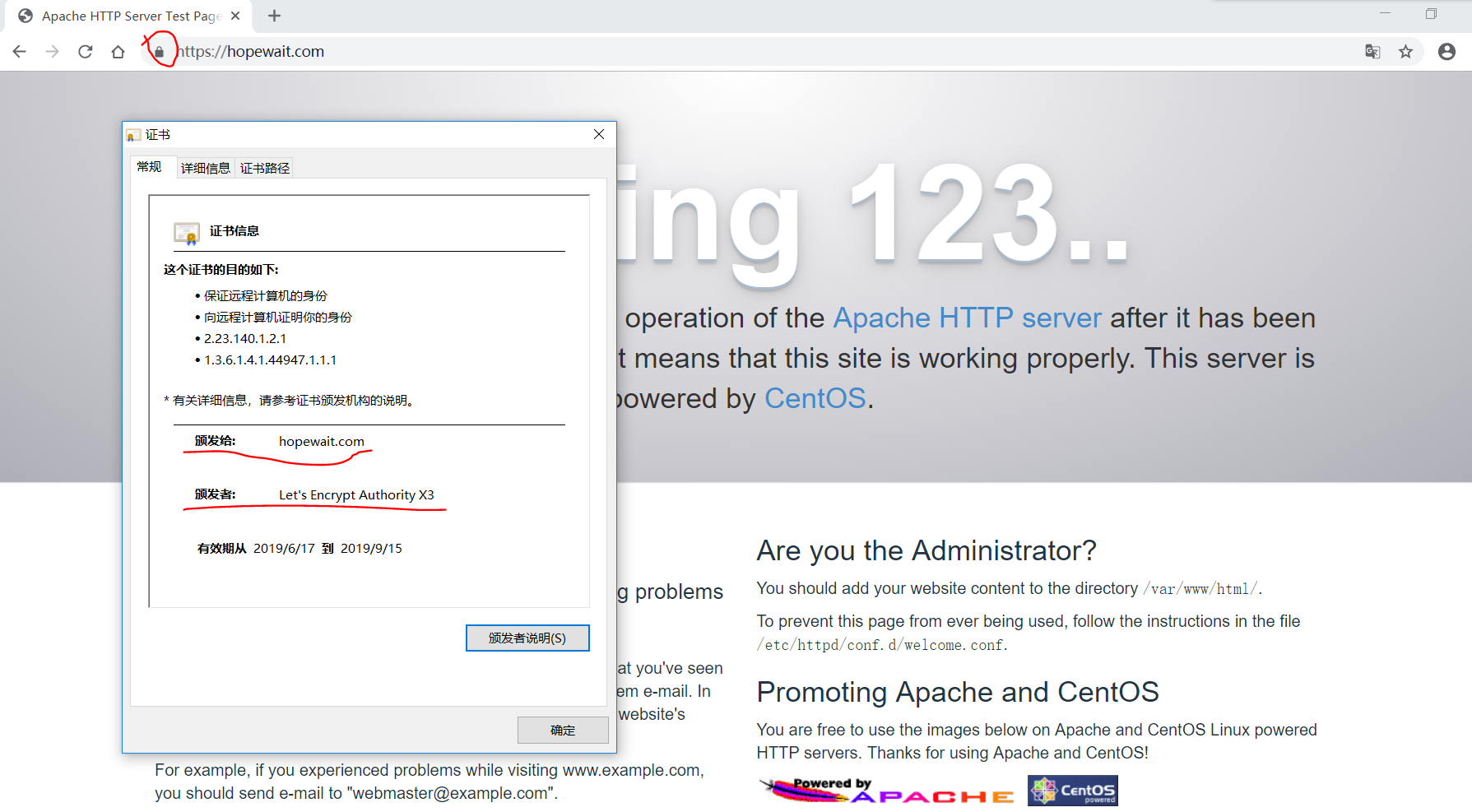Click the /var/www/html/ directory path
The image size is (1472, 812).
(1200, 589)
